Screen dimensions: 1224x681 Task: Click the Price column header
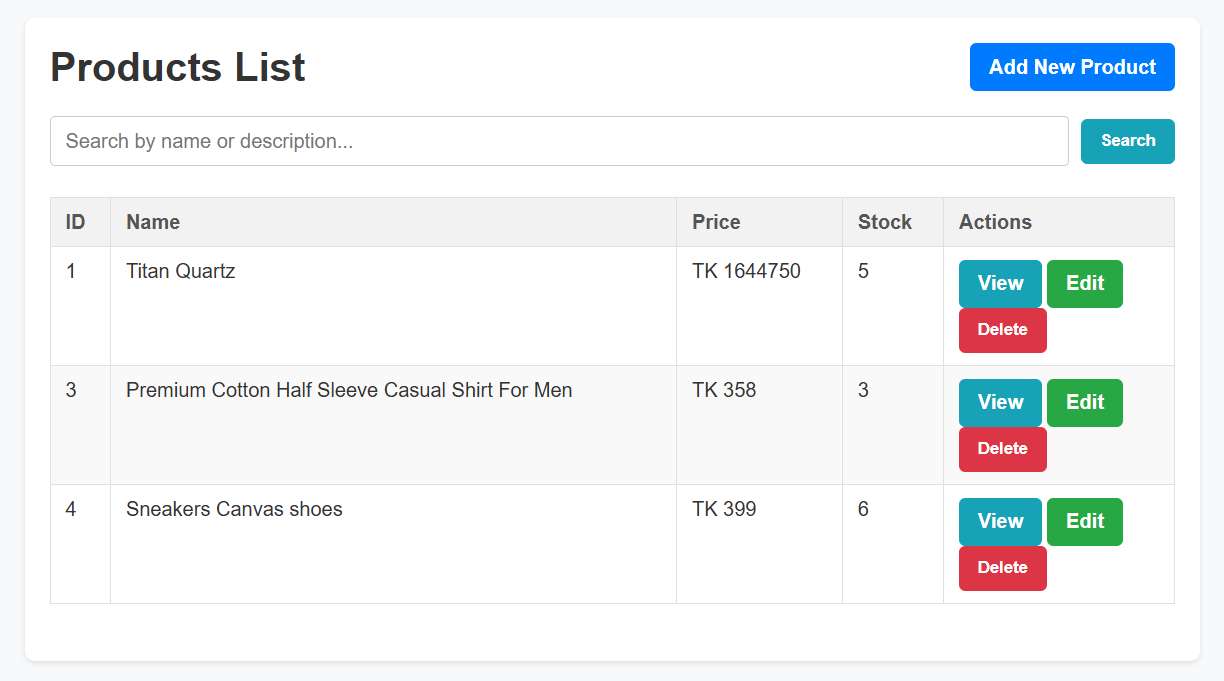click(716, 222)
